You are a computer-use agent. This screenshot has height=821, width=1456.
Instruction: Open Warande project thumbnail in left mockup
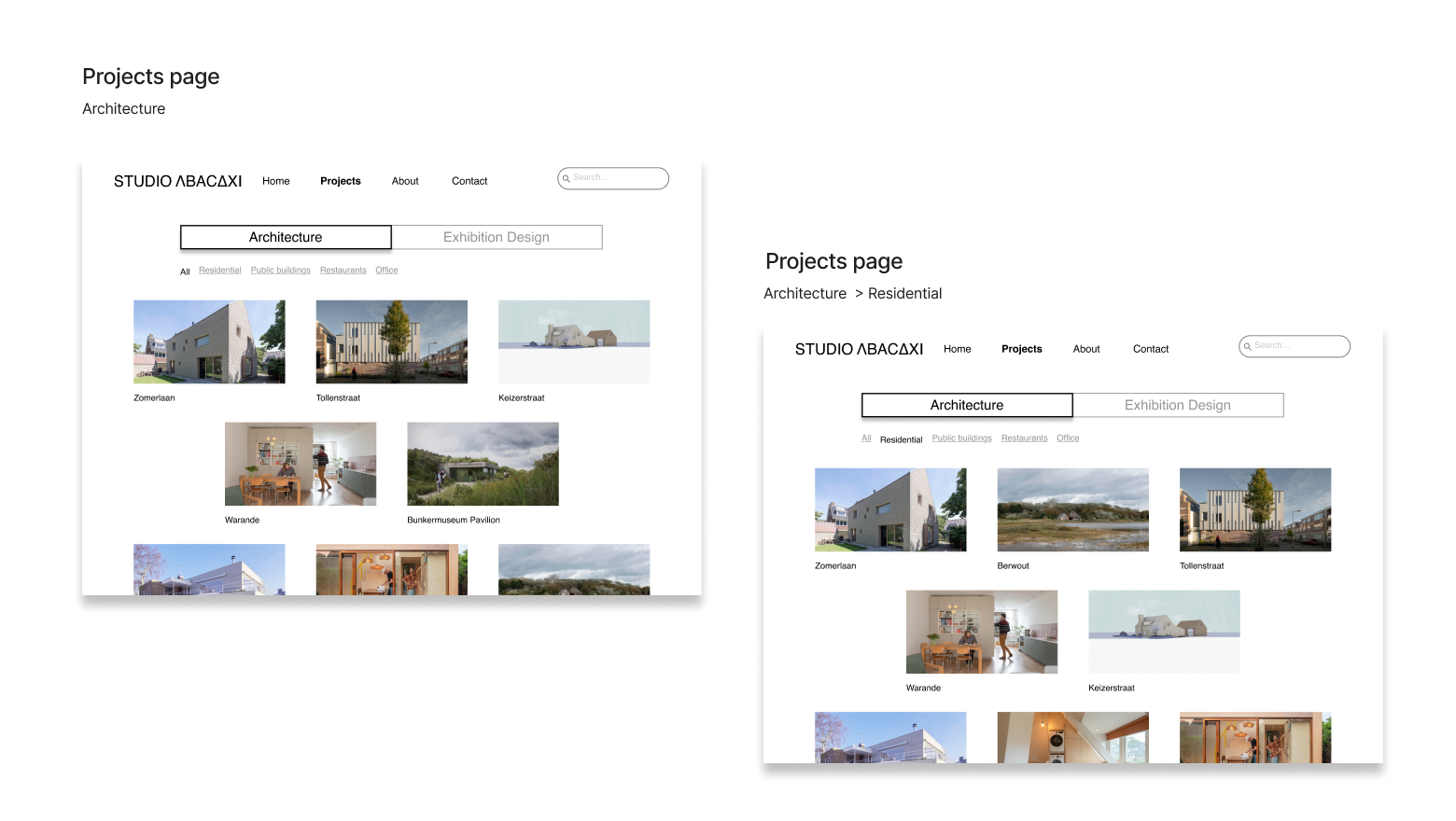[301, 464]
